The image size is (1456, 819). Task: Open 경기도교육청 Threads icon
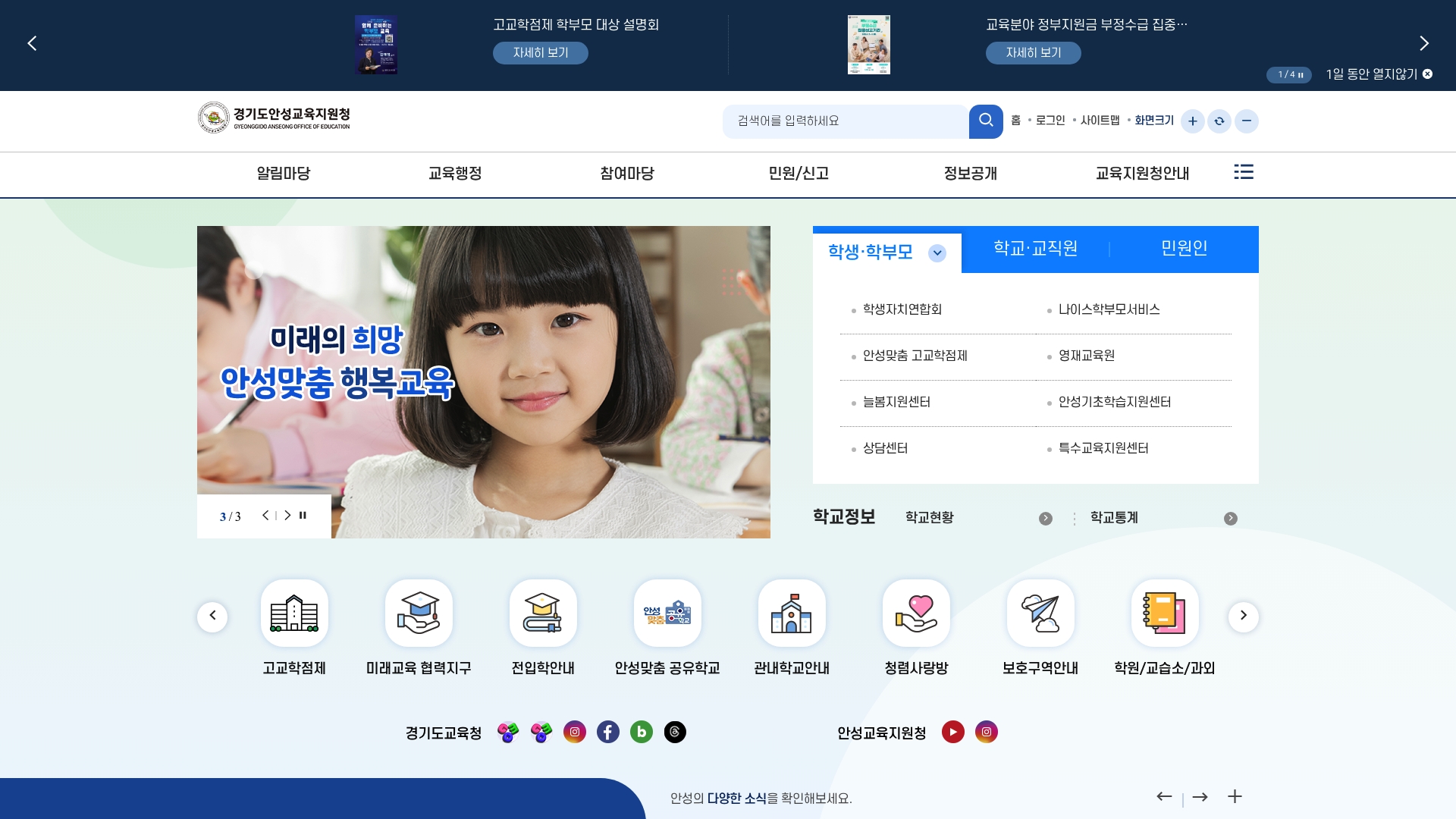pos(675,732)
